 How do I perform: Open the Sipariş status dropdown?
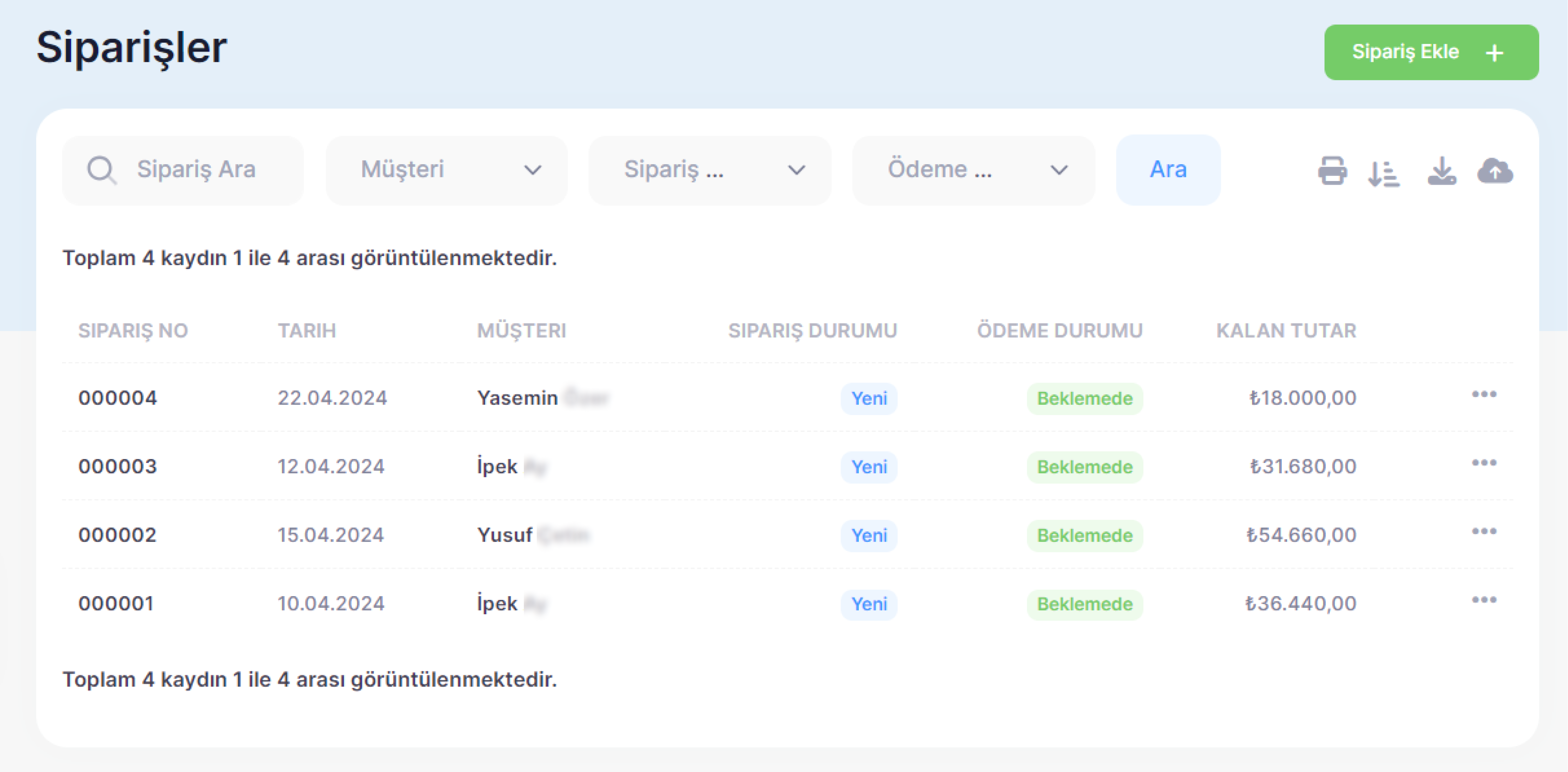709,170
